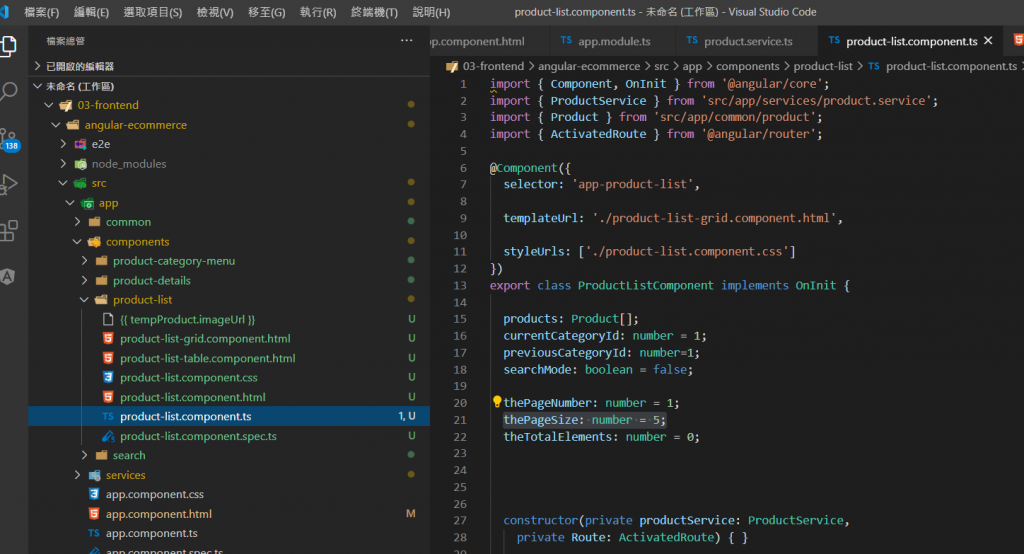Open the Extensions view in activity bar
The height and width of the screenshot is (554, 1024).
[x=9, y=231]
